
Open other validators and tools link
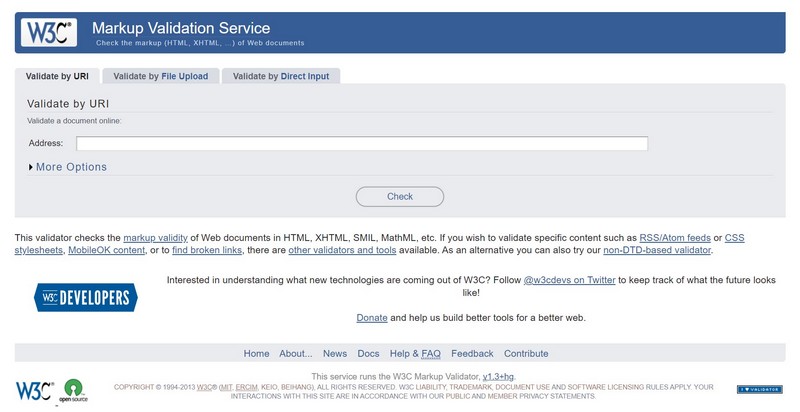[x=342, y=250]
